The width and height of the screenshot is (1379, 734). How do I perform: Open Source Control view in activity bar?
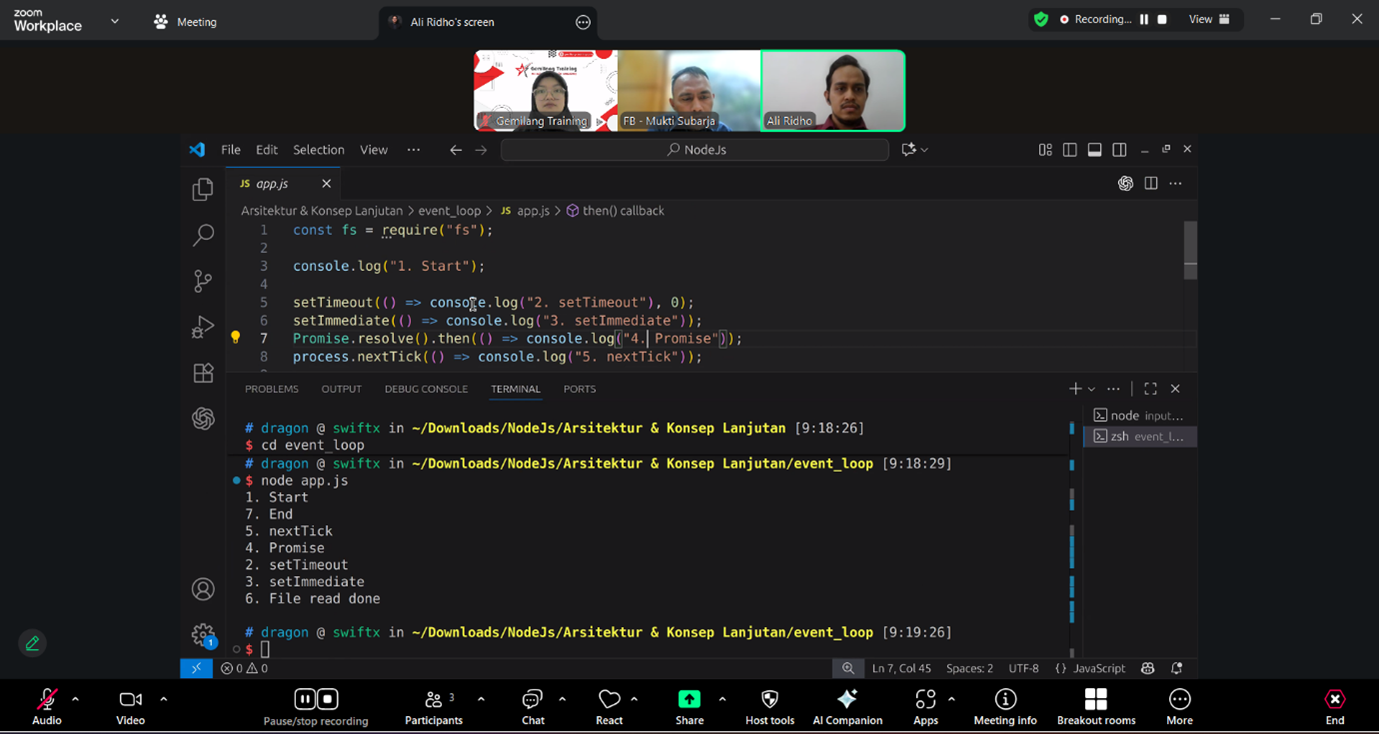(x=203, y=281)
